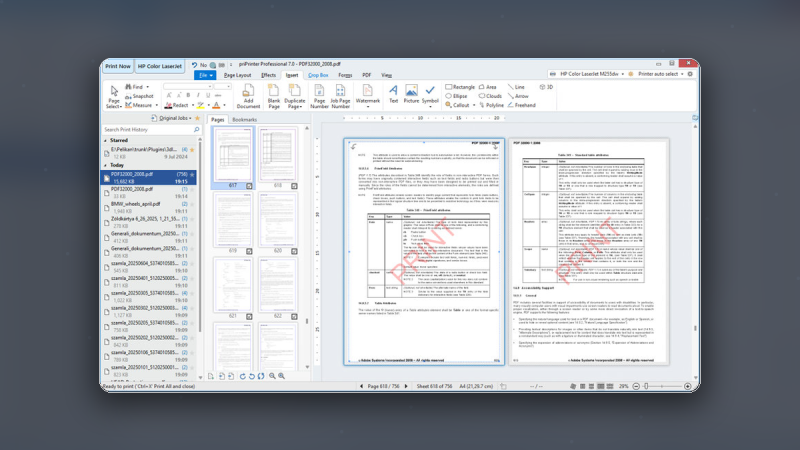The width and height of the screenshot is (800, 450).
Task: Go to next page arrow in status bar
Action: point(406,386)
